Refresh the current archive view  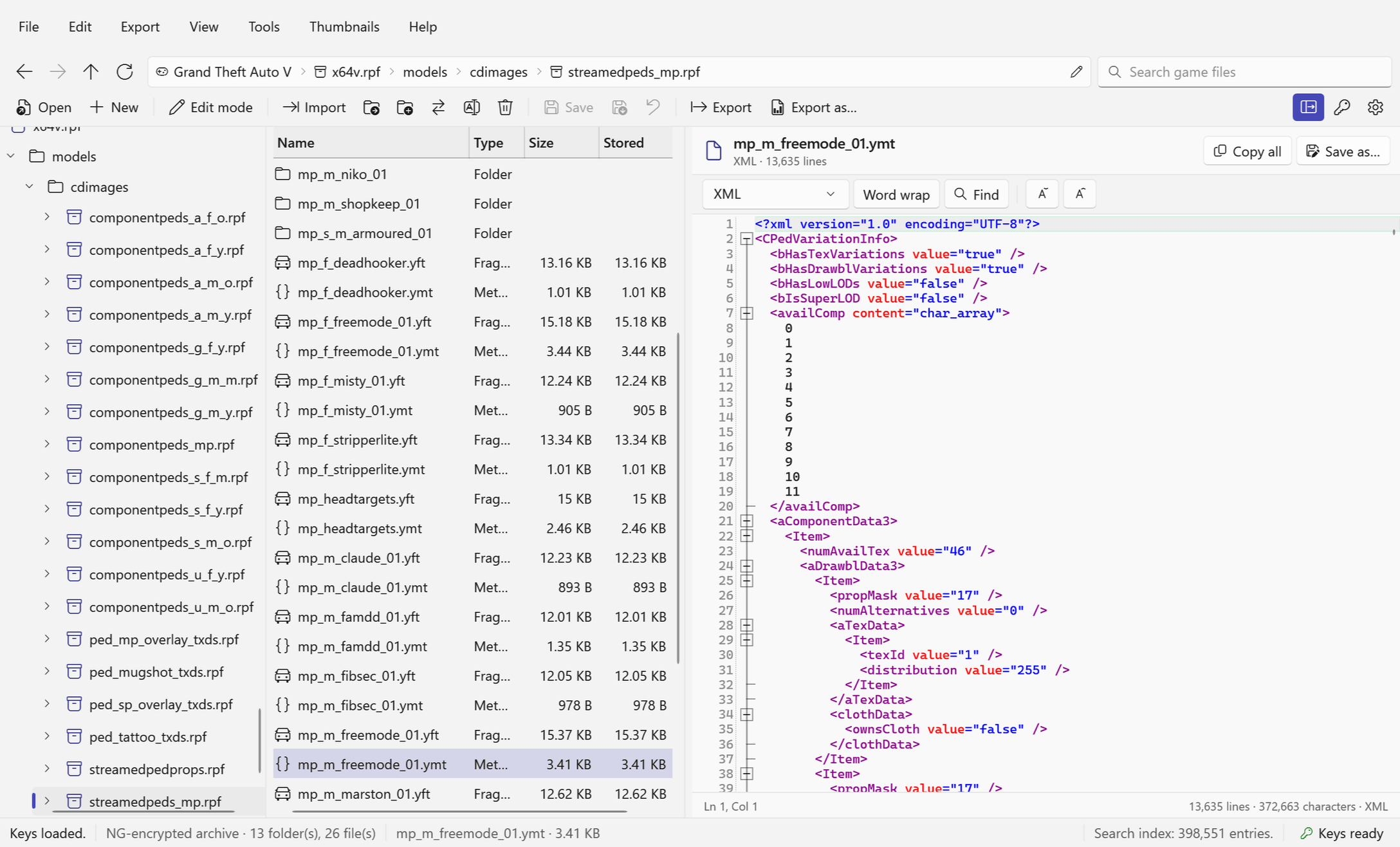tap(125, 71)
